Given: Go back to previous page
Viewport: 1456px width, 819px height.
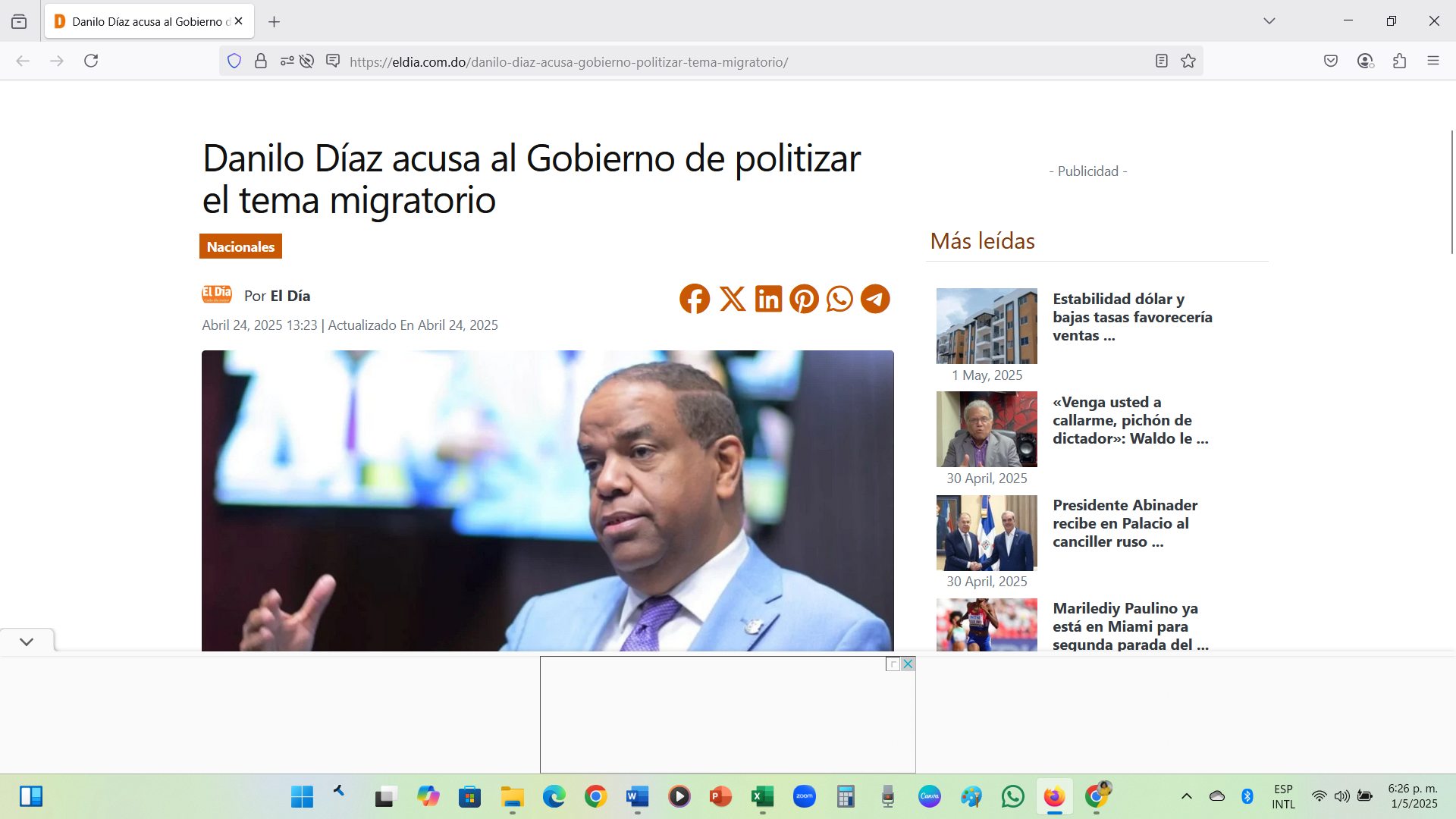Looking at the screenshot, I should coord(23,61).
